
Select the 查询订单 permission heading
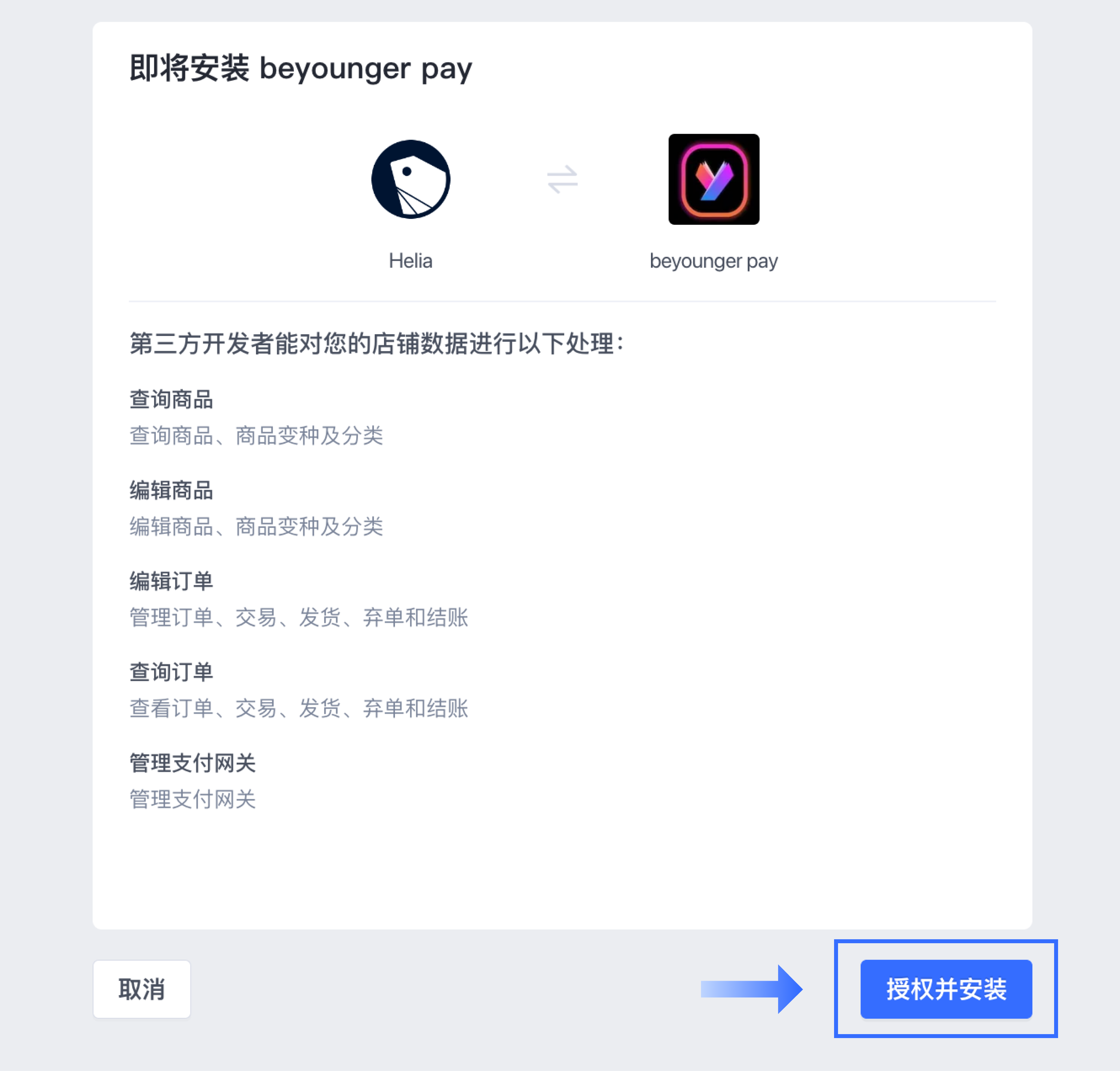(171, 672)
